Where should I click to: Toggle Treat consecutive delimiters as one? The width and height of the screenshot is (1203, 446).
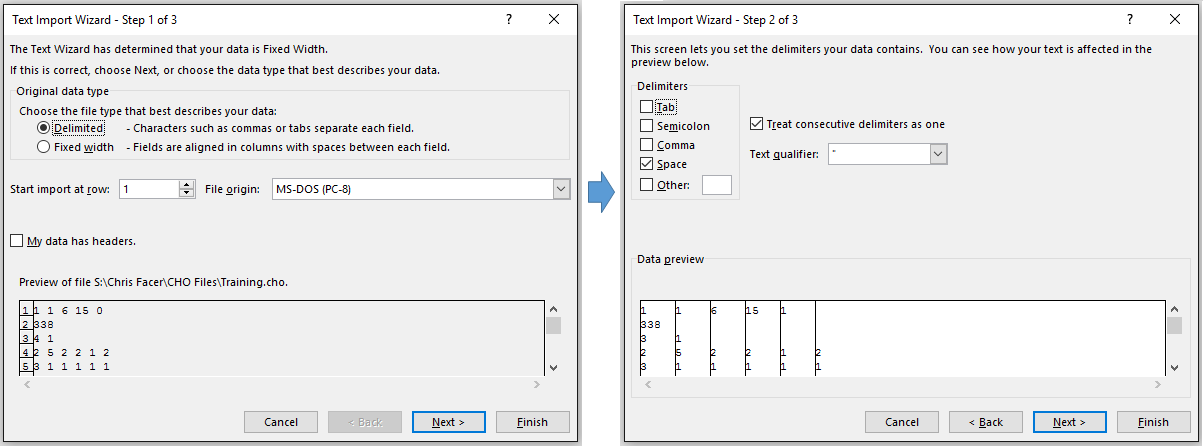[x=757, y=124]
